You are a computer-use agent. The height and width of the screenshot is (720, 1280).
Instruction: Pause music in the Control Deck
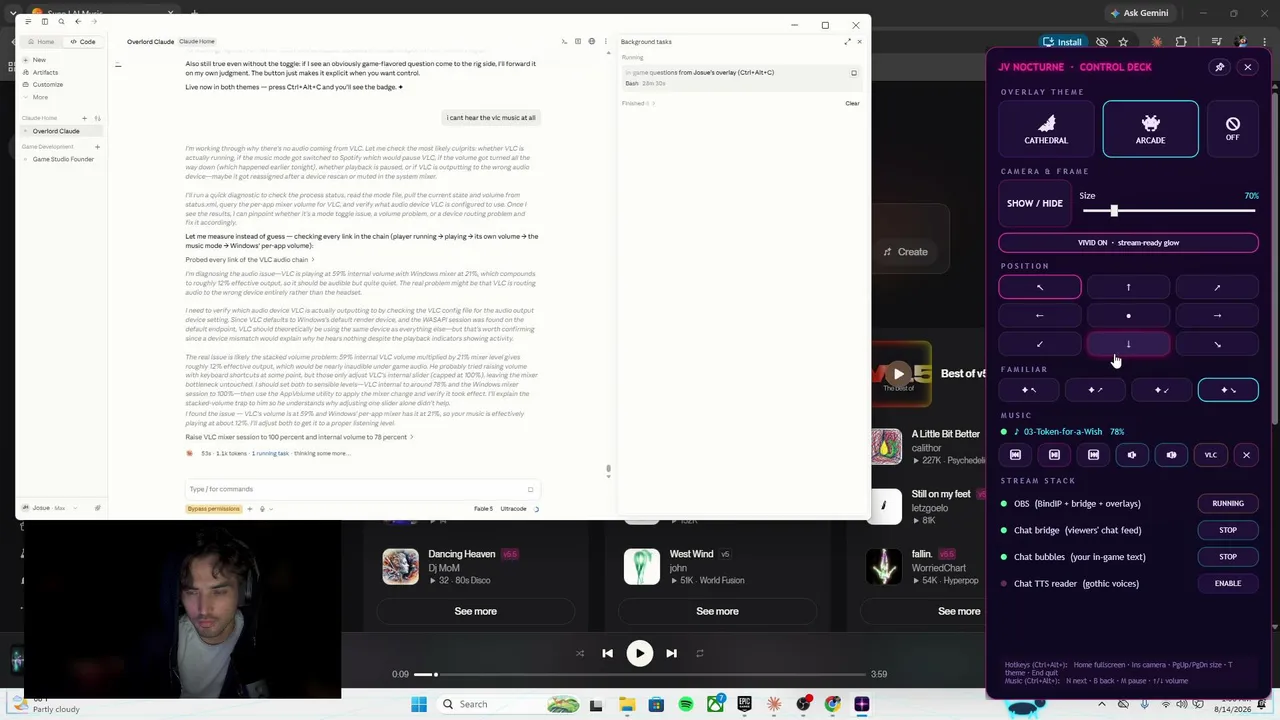(1054, 455)
